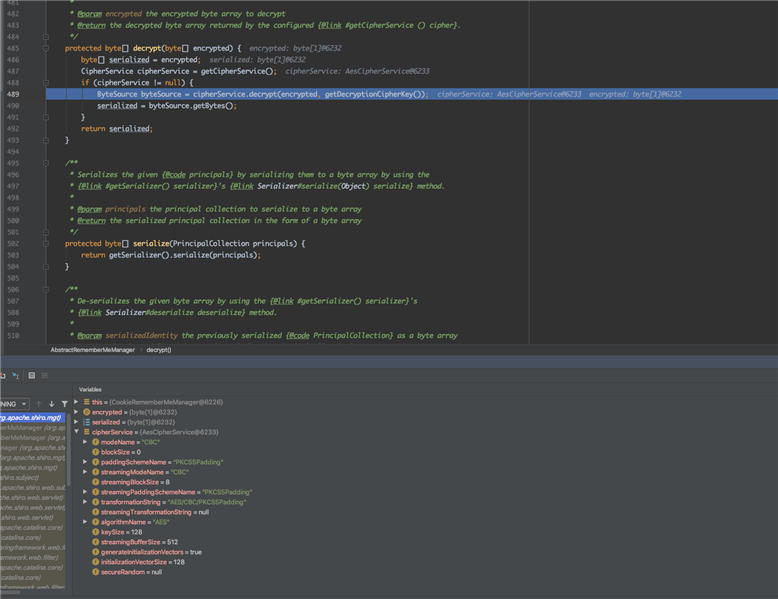
Task: Click the Frames list vertical scrollbar
Action: (x=68, y=452)
